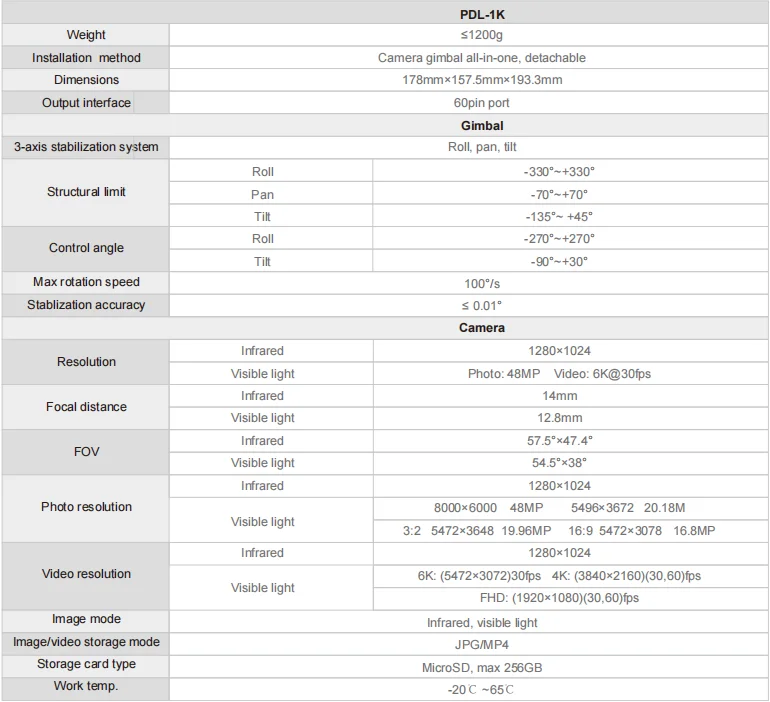Select the Weight row label

86,36
